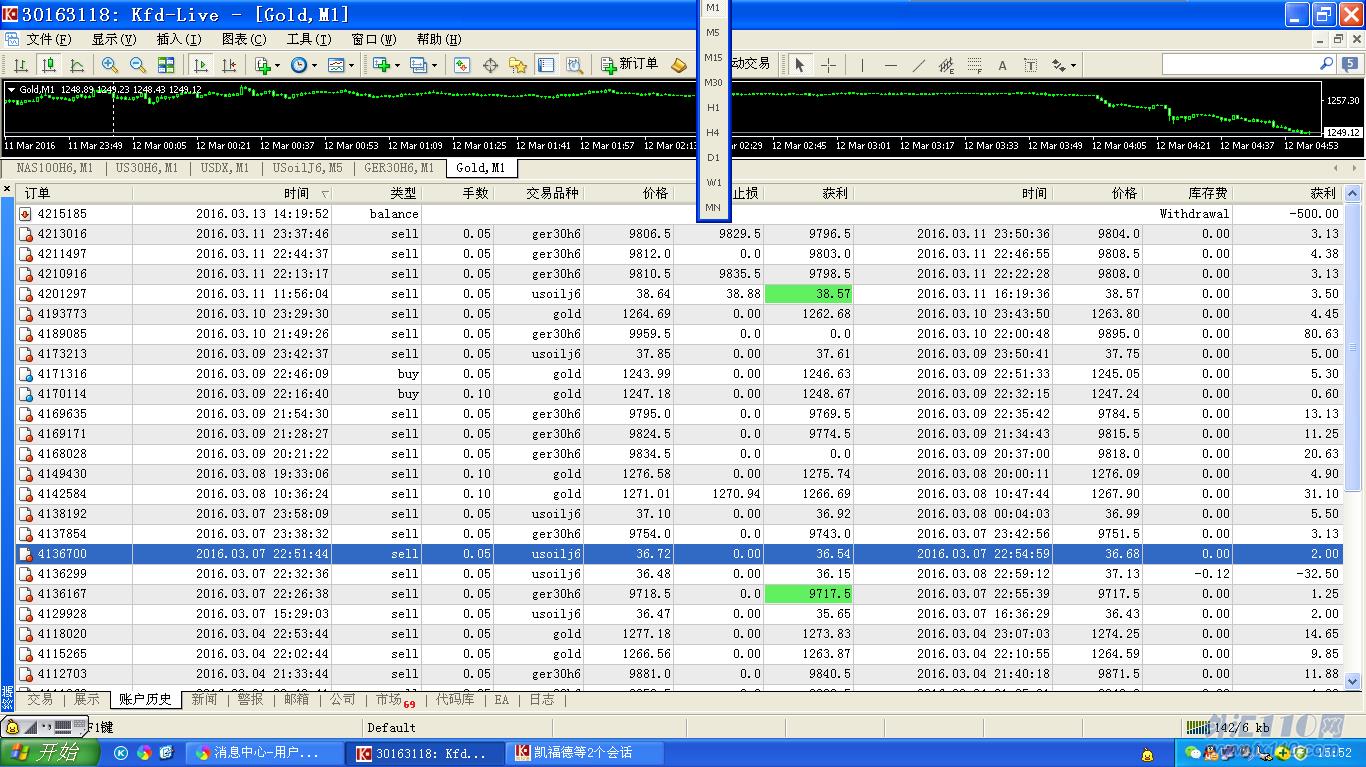Image resolution: width=1366 pixels, height=767 pixels.
Task: Select the M5 timeframe
Action: [713, 32]
